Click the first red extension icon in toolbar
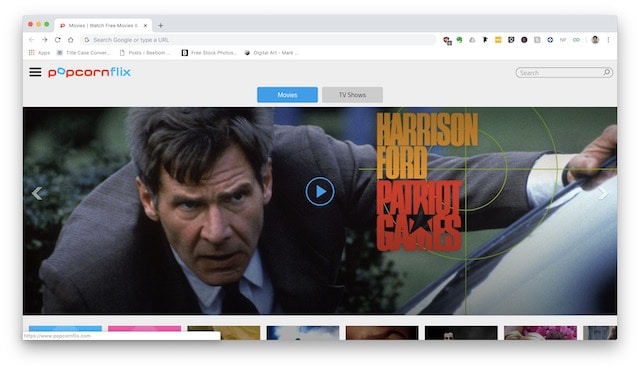 click(447, 40)
